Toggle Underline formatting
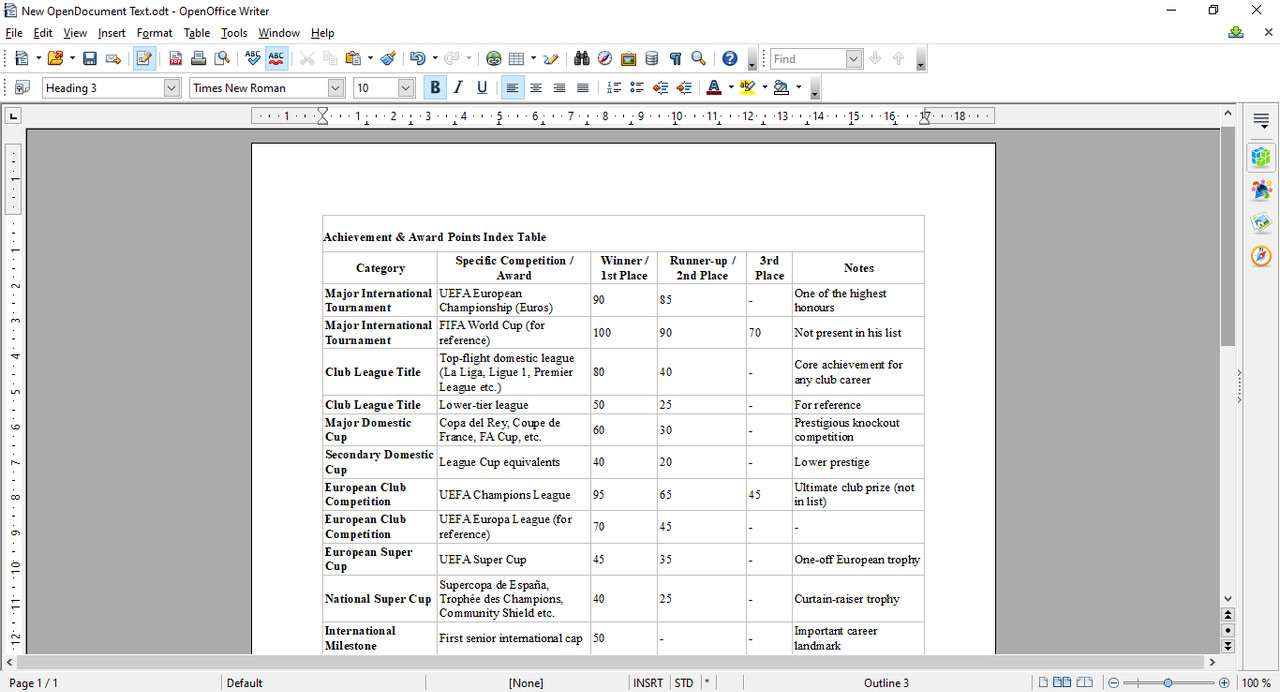1280x692 pixels. tap(482, 88)
